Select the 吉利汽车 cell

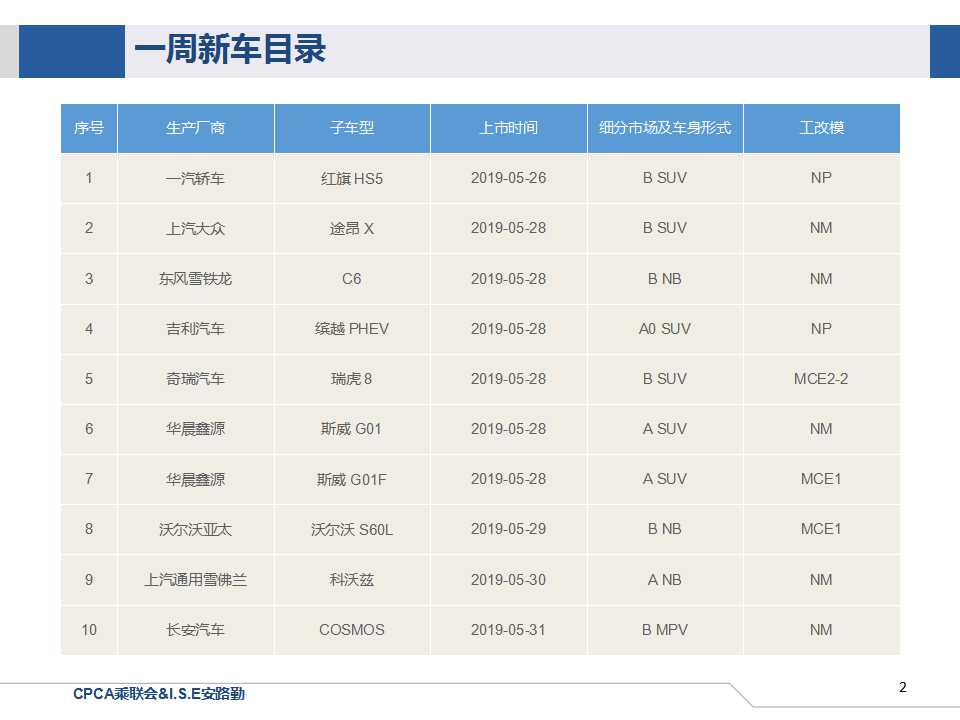pyautogui.click(x=195, y=329)
